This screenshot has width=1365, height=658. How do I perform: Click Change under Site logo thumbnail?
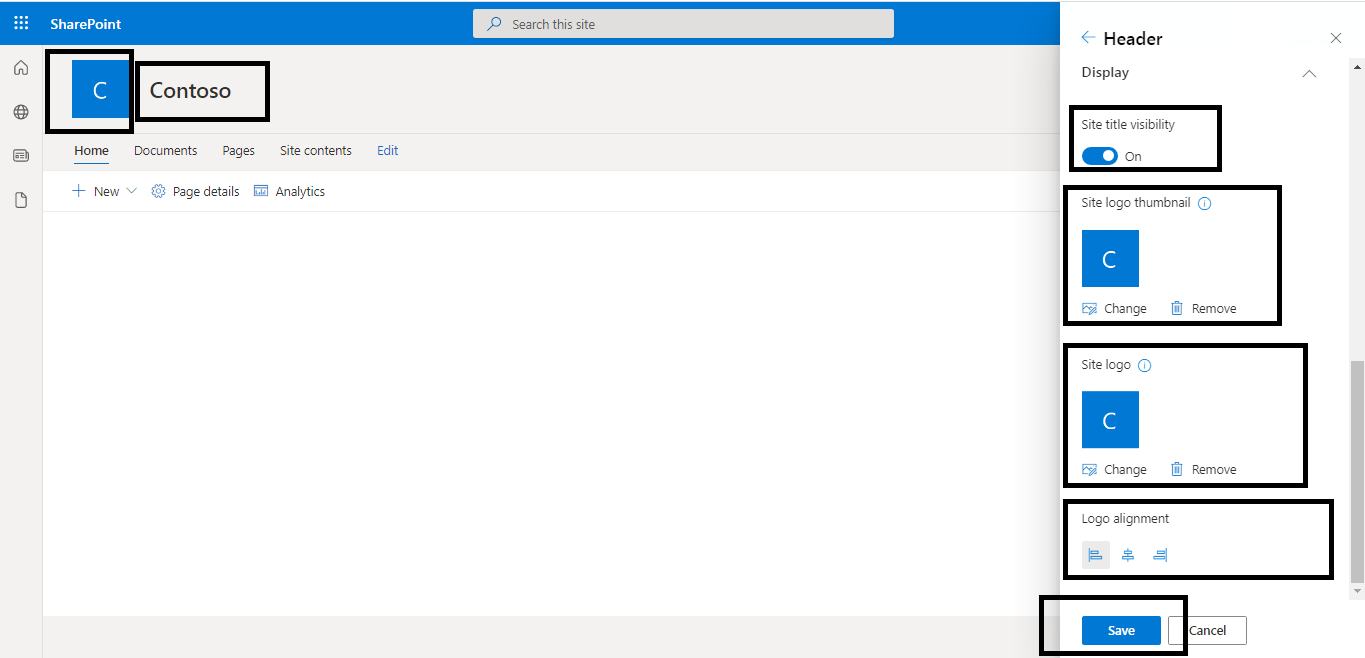click(1114, 308)
